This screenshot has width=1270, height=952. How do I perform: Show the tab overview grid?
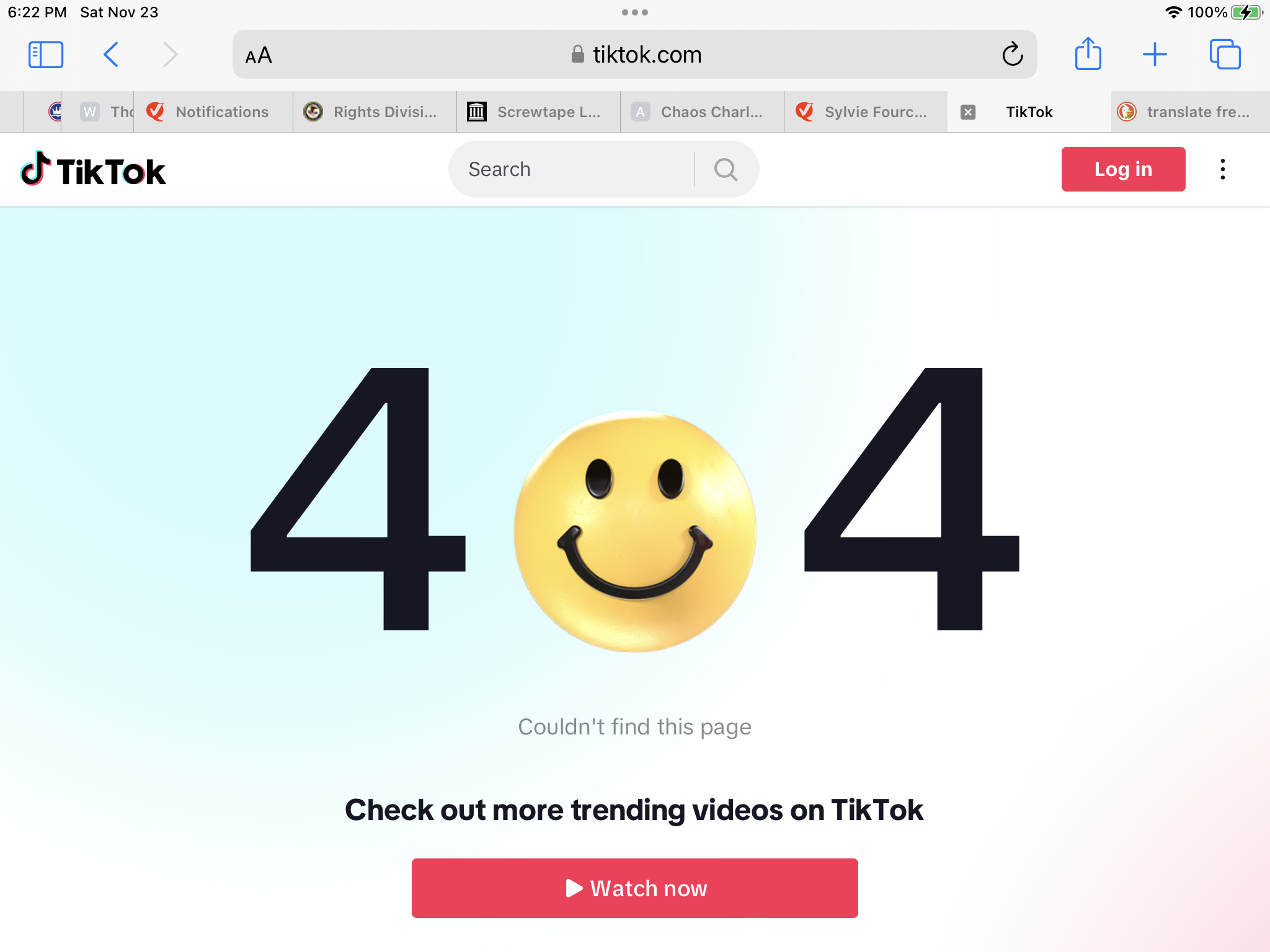pyautogui.click(x=1225, y=55)
